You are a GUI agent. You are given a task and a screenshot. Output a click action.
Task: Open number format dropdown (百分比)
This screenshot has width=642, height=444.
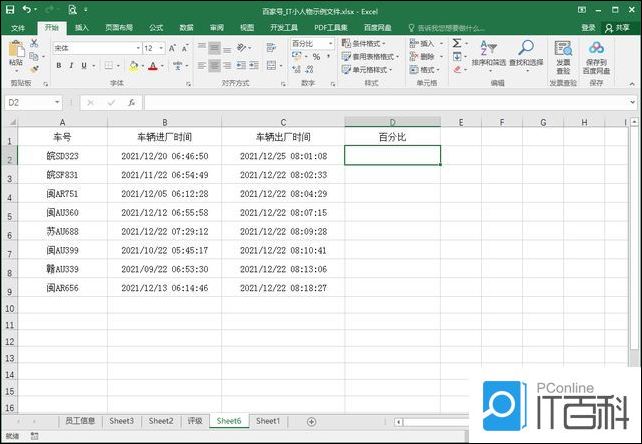[330, 43]
